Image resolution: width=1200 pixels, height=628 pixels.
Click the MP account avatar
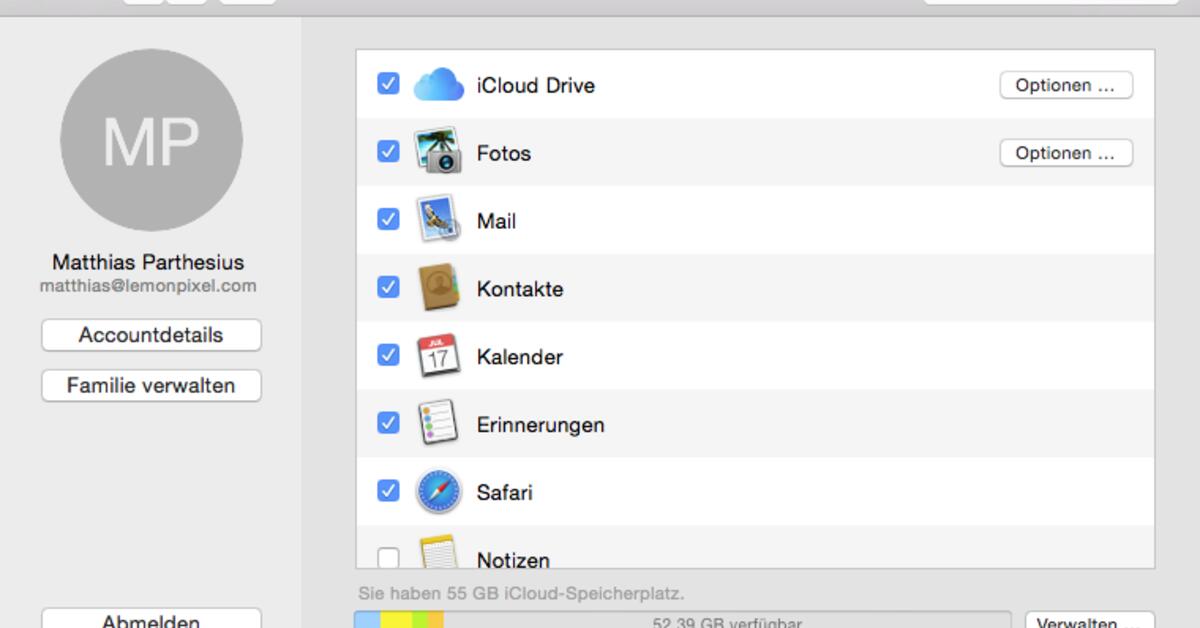pyautogui.click(x=151, y=140)
